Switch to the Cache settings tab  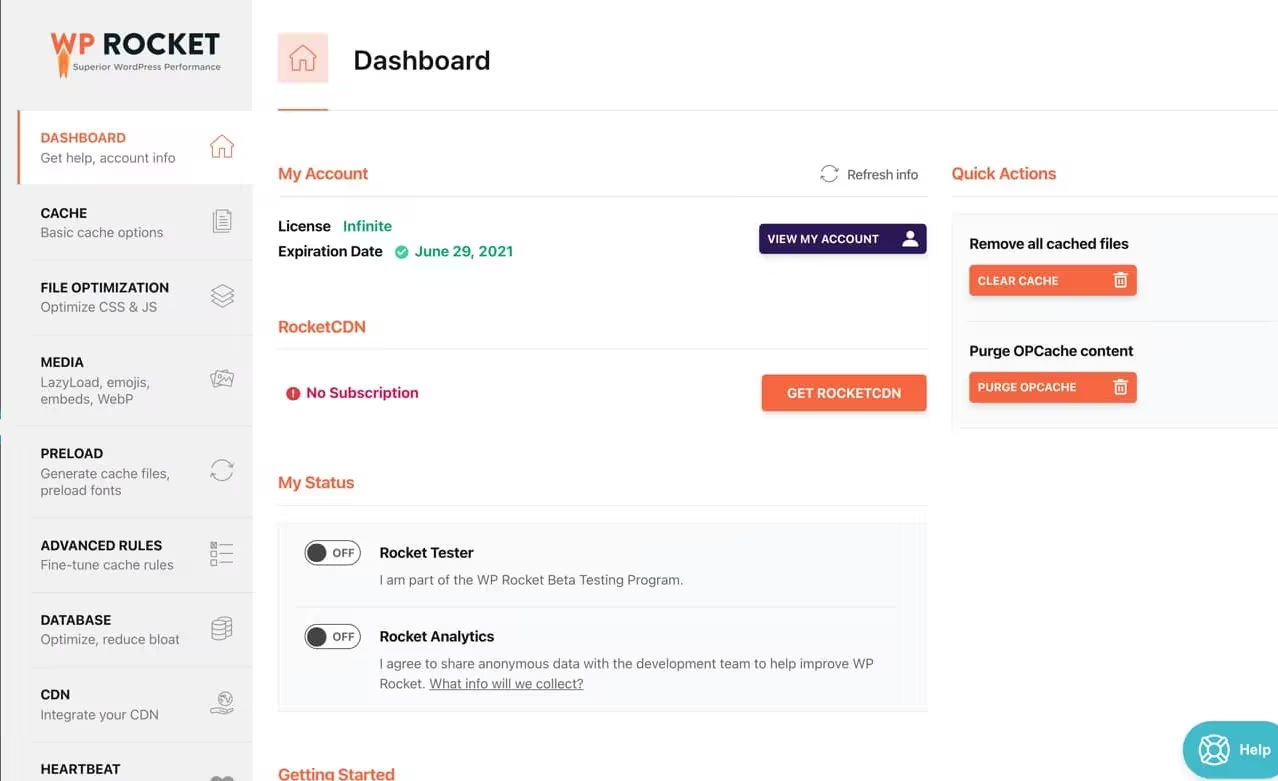click(101, 222)
